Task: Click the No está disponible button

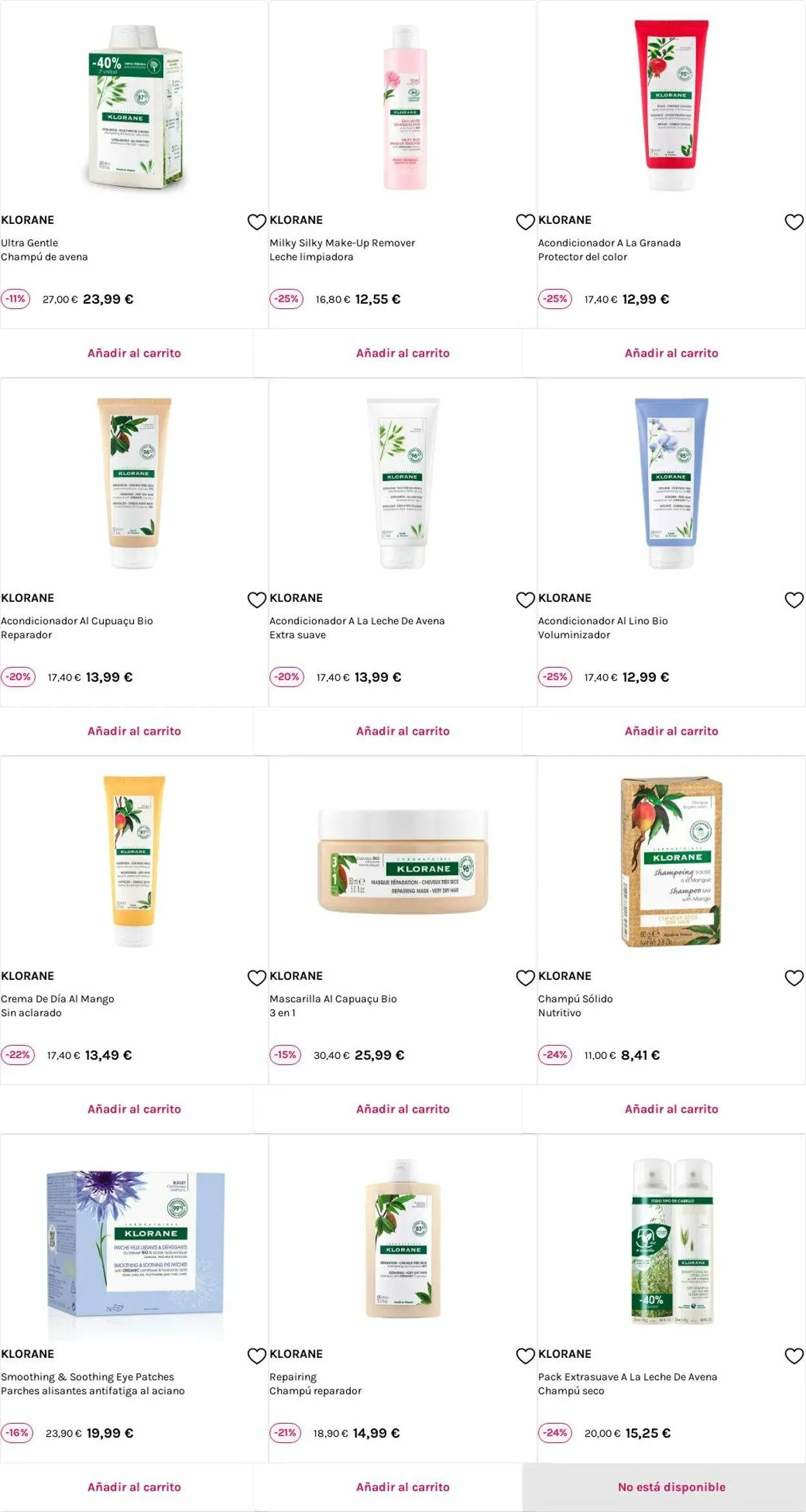Action: coord(671,1487)
